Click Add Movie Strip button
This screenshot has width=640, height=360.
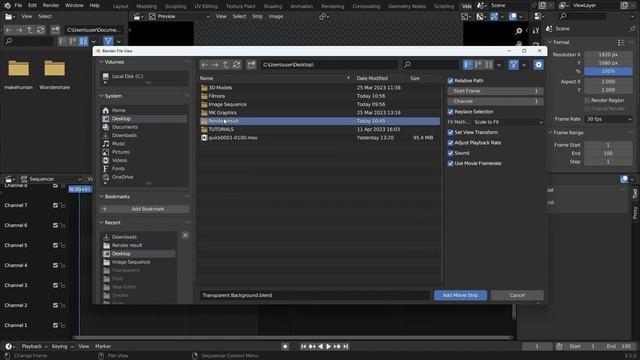[460, 296]
